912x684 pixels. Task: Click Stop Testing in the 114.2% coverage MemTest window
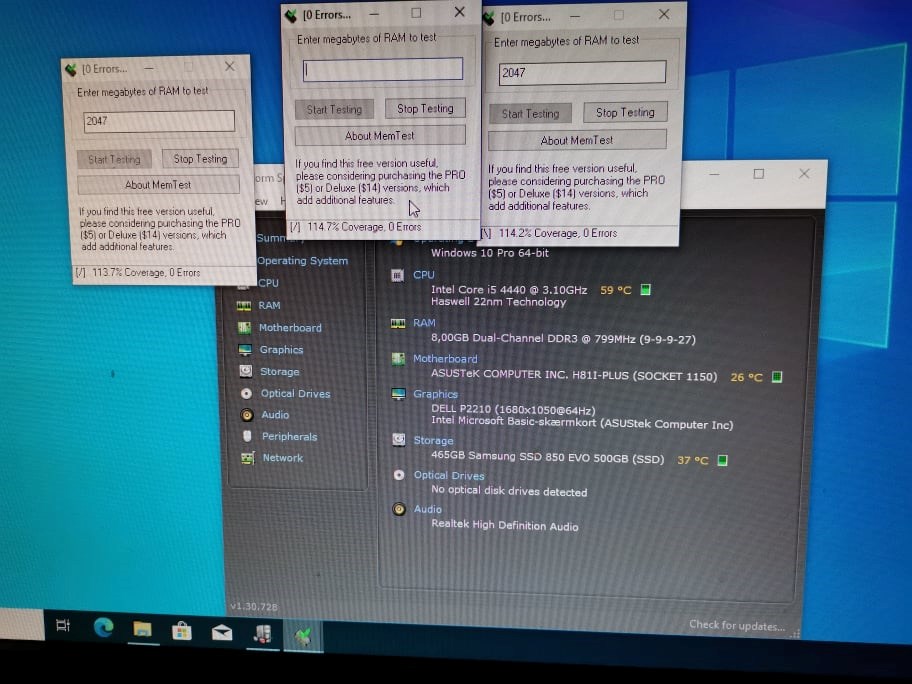point(625,112)
